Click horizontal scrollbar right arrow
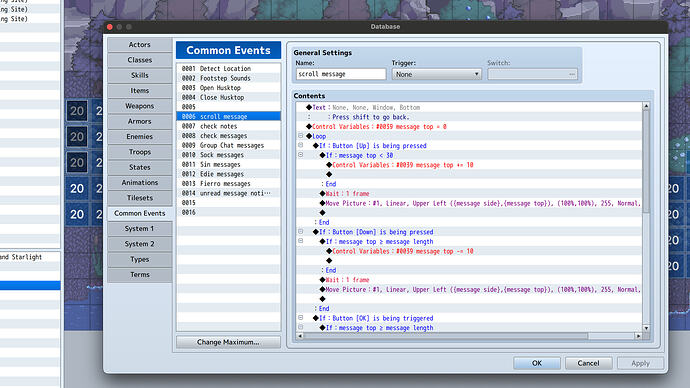 click(x=638, y=336)
